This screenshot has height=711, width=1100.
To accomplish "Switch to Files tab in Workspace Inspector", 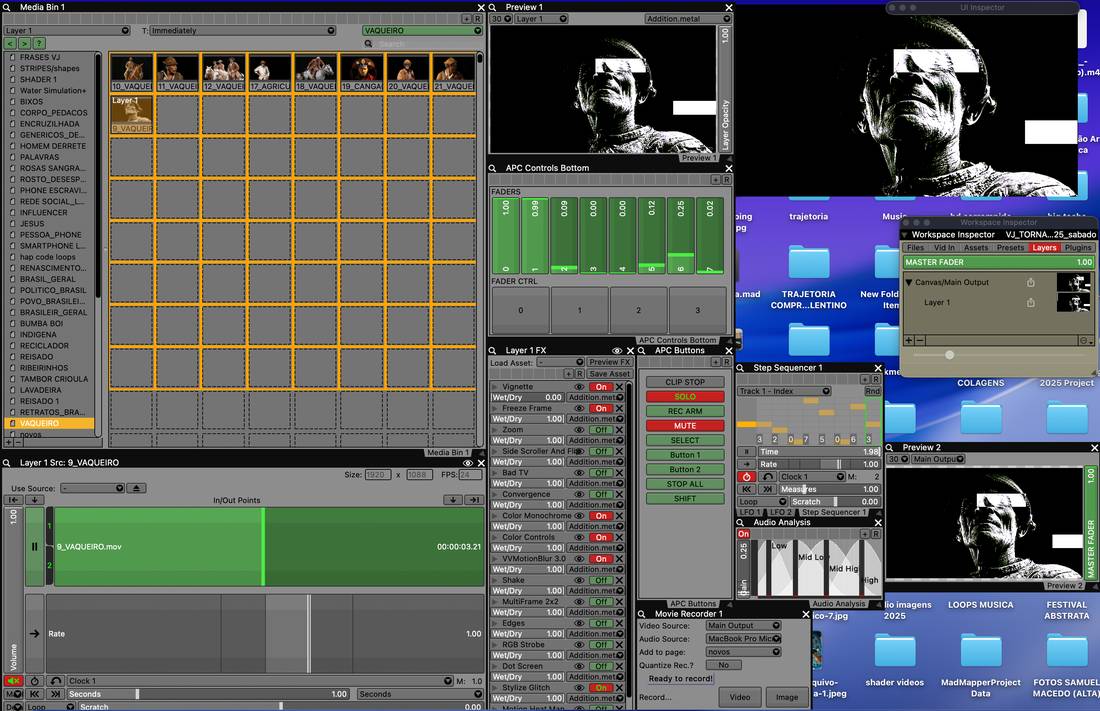I will click(915, 248).
